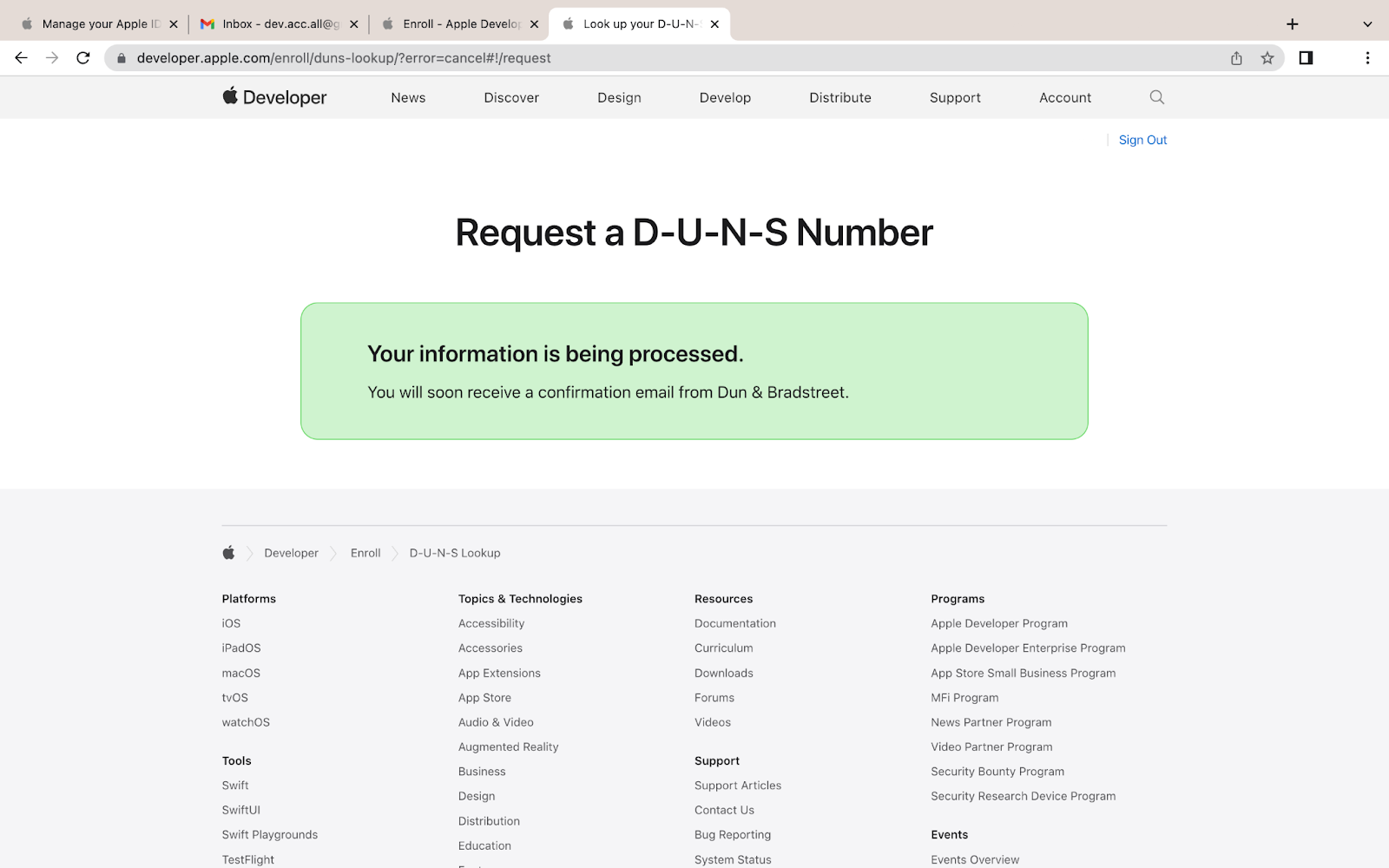This screenshot has width=1389, height=868.
Task: Open the Design menu item
Action: click(619, 98)
